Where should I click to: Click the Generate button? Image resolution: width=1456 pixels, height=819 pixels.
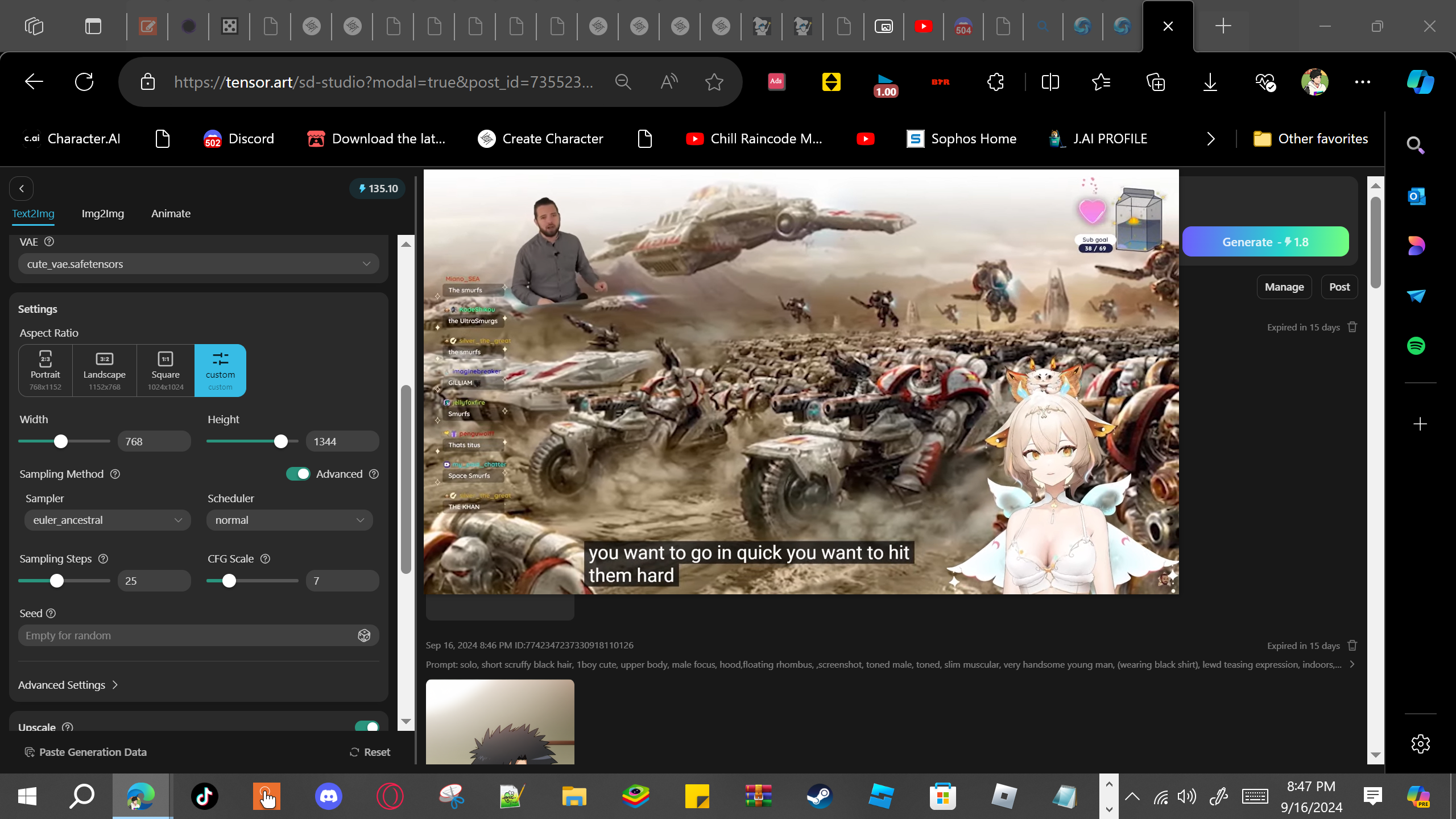1265,242
